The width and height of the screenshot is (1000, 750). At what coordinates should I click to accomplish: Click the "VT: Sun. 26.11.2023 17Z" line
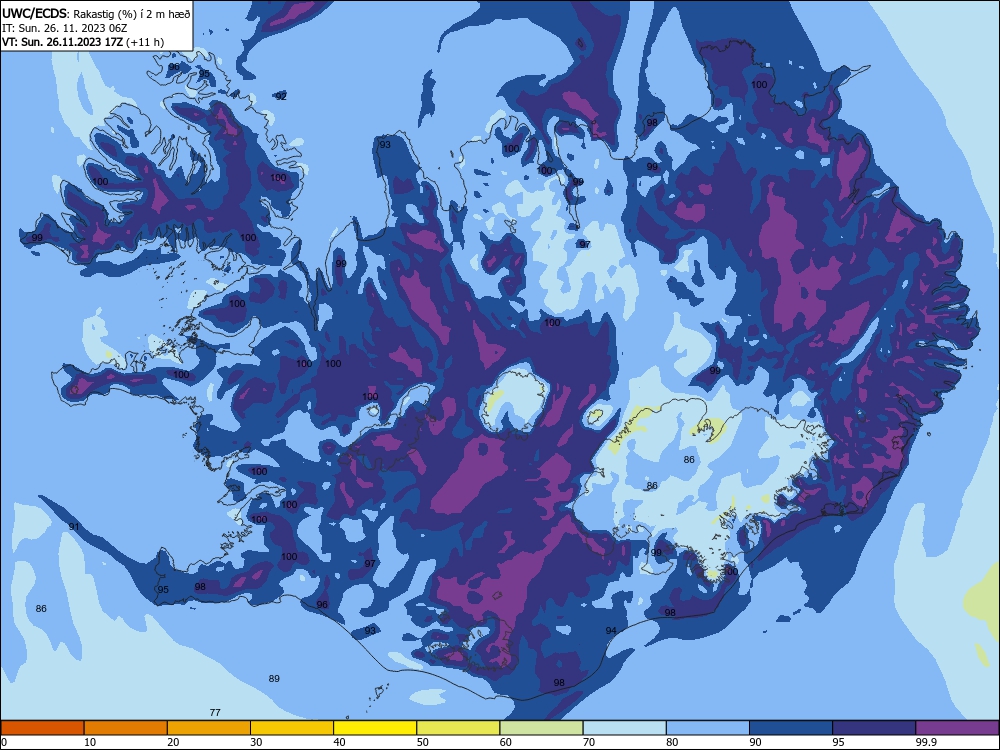(62, 42)
